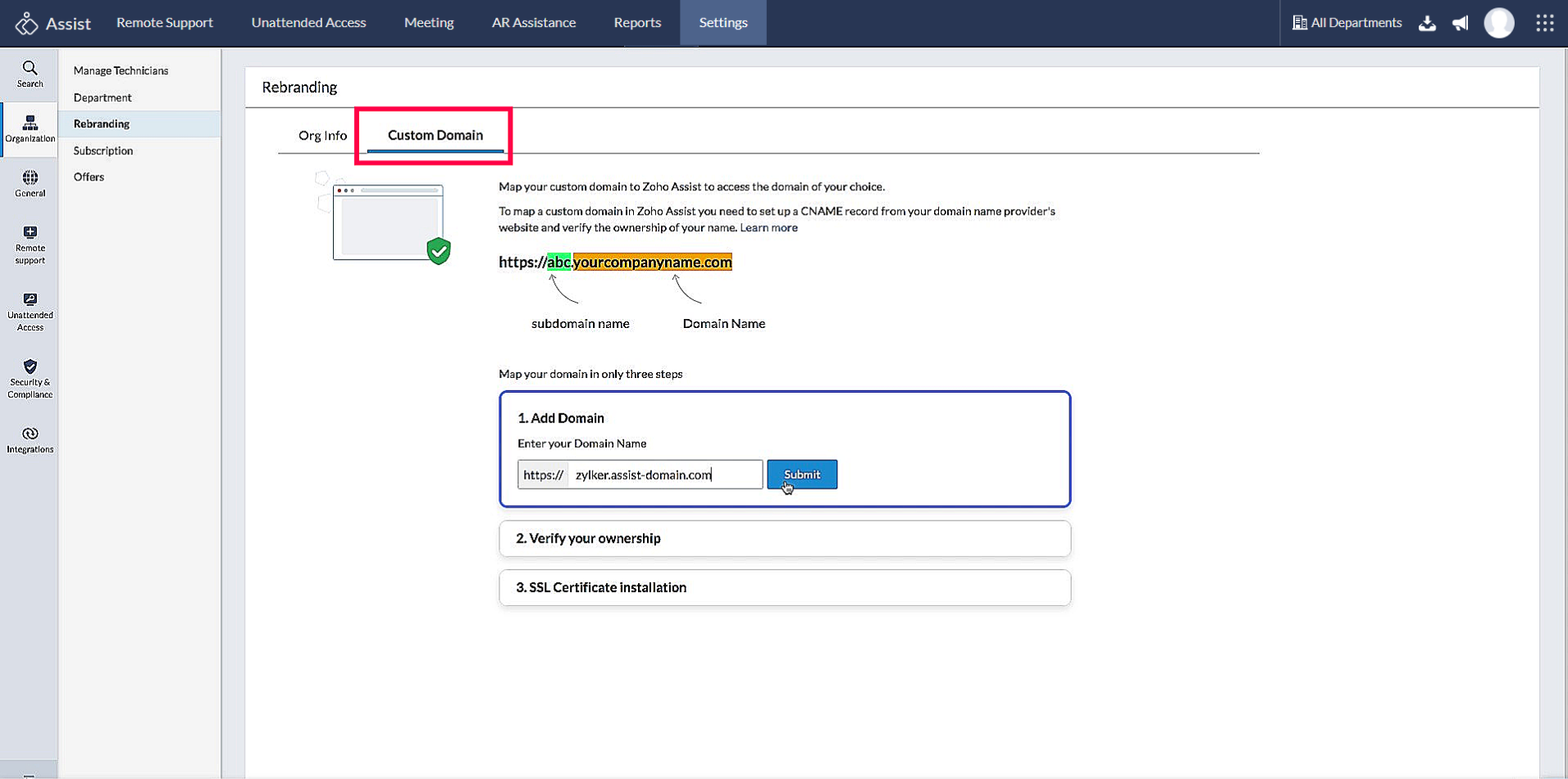The height and width of the screenshot is (779, 1568).
Task: Open the Search panel in settings sidebar
Action: 30,74
